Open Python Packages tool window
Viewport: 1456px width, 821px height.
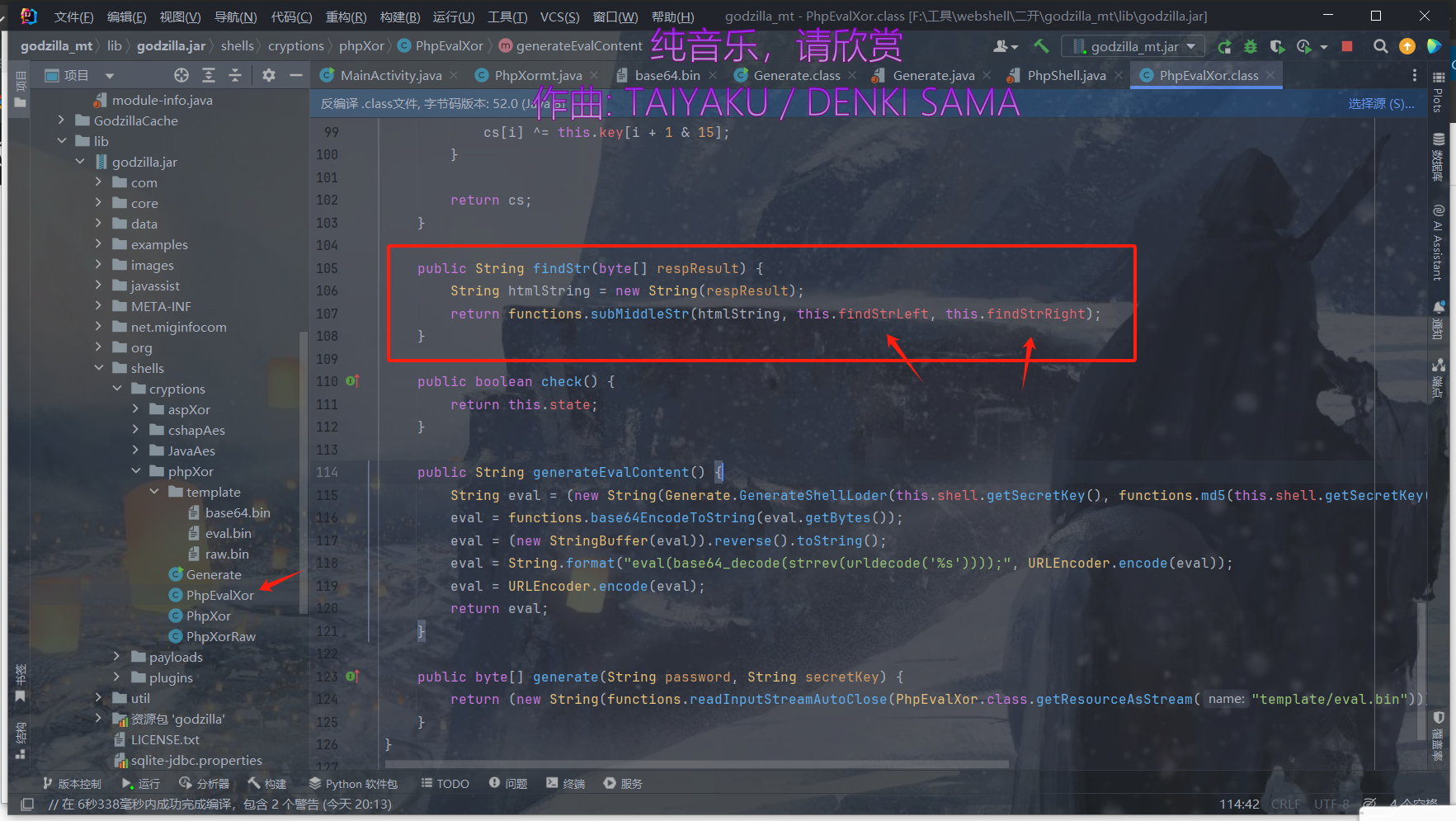click(353, 784)
